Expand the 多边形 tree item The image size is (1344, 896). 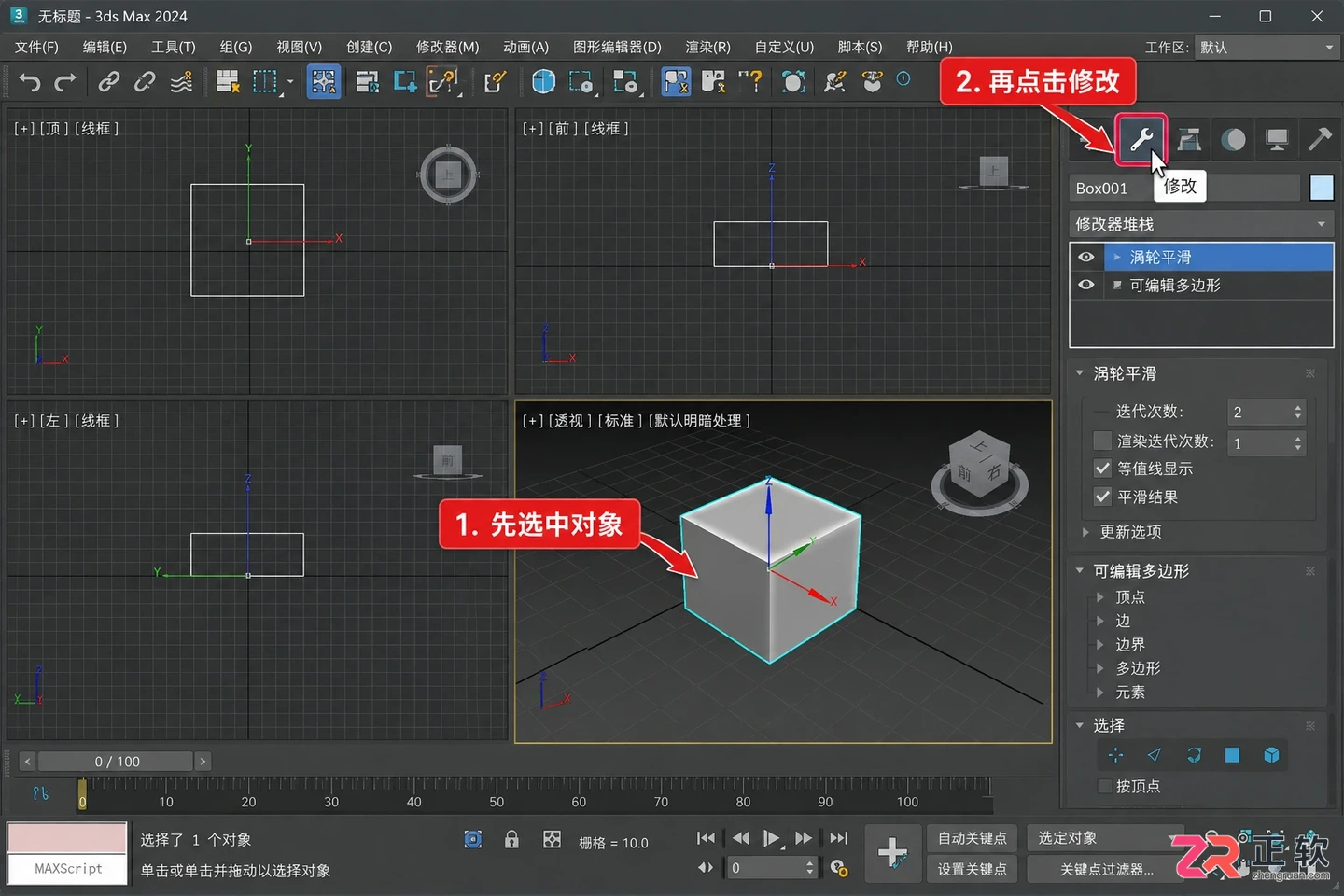1100,668
